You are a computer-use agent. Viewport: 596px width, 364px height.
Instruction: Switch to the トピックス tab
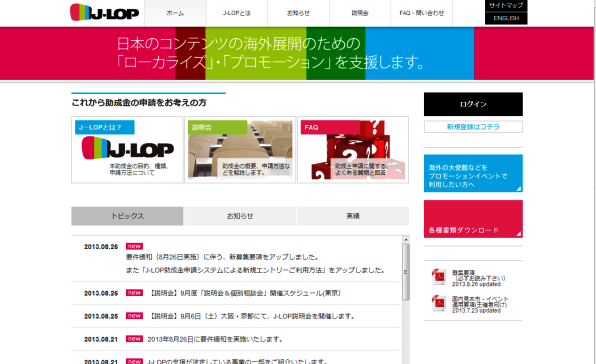click(127, 216)
